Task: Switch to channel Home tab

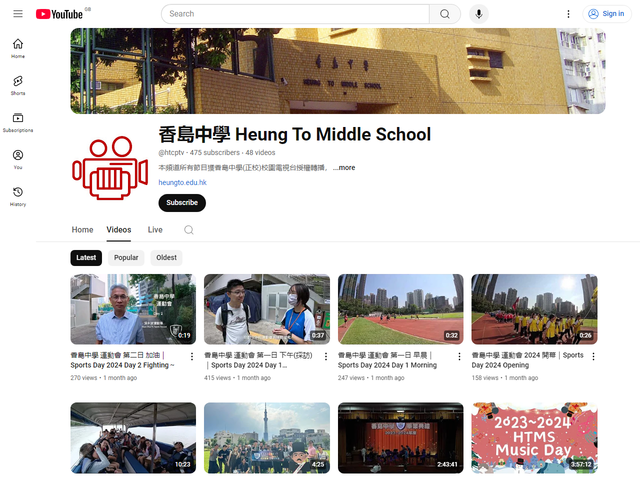Action: [x=82, y=230]
